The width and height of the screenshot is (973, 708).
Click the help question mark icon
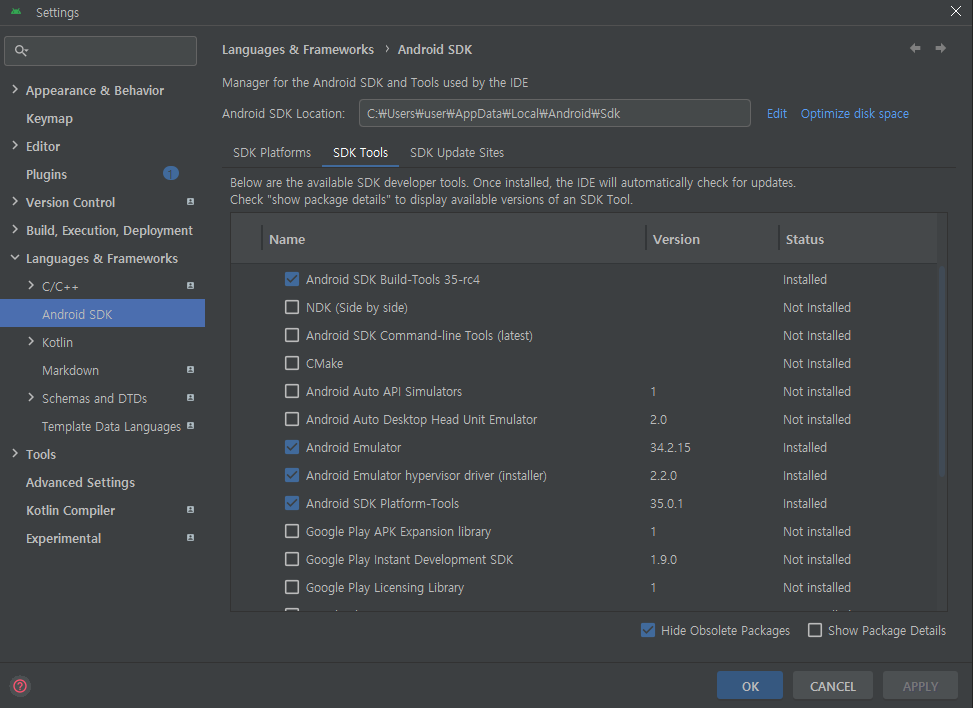20,686
